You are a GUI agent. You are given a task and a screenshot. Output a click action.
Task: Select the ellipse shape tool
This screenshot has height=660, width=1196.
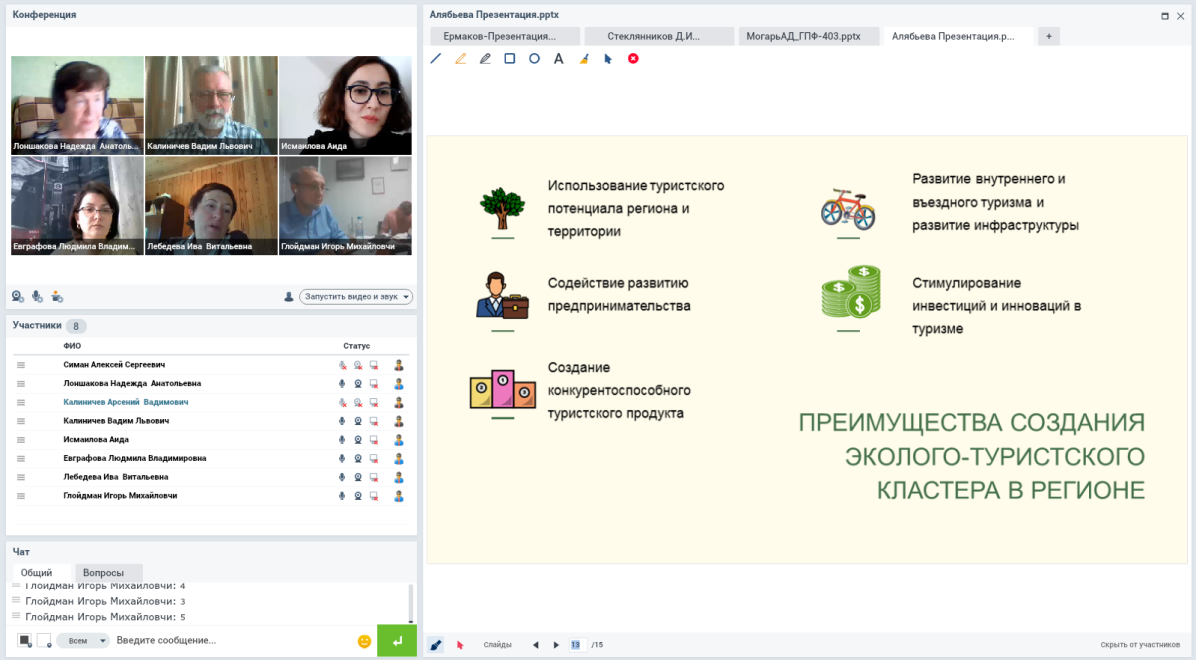click(534, 59)
